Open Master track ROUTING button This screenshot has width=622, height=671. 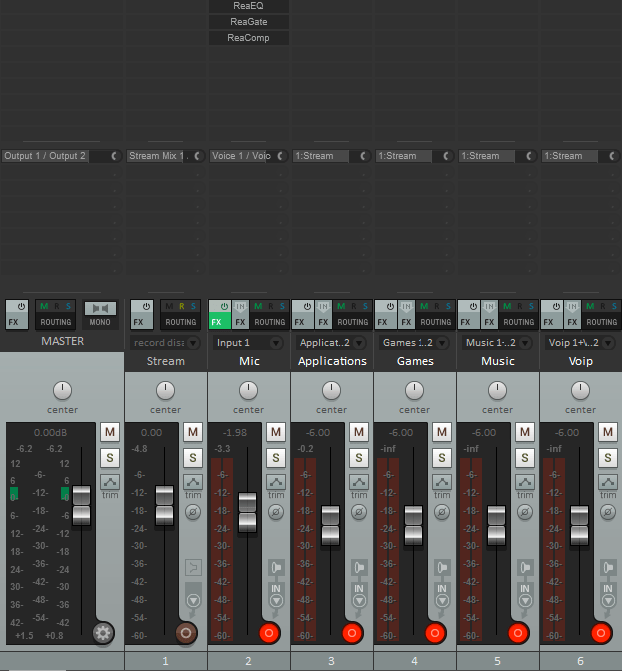point(56,322)
